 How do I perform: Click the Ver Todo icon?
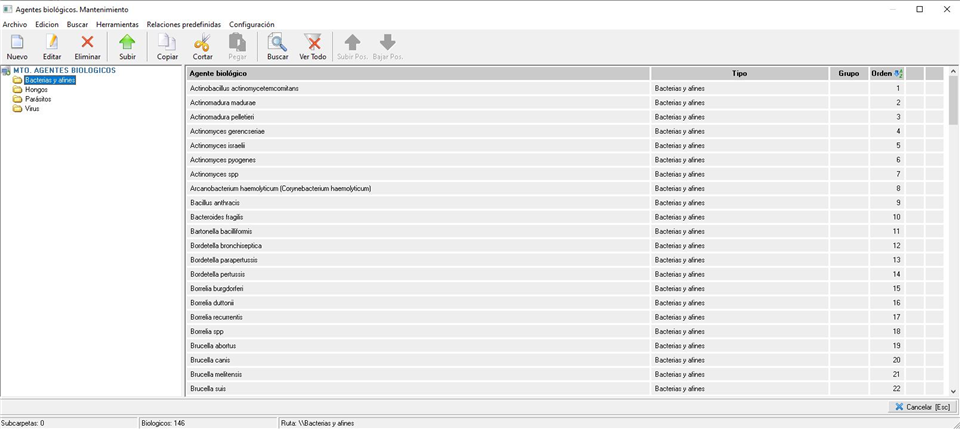[x=312, y=42]
